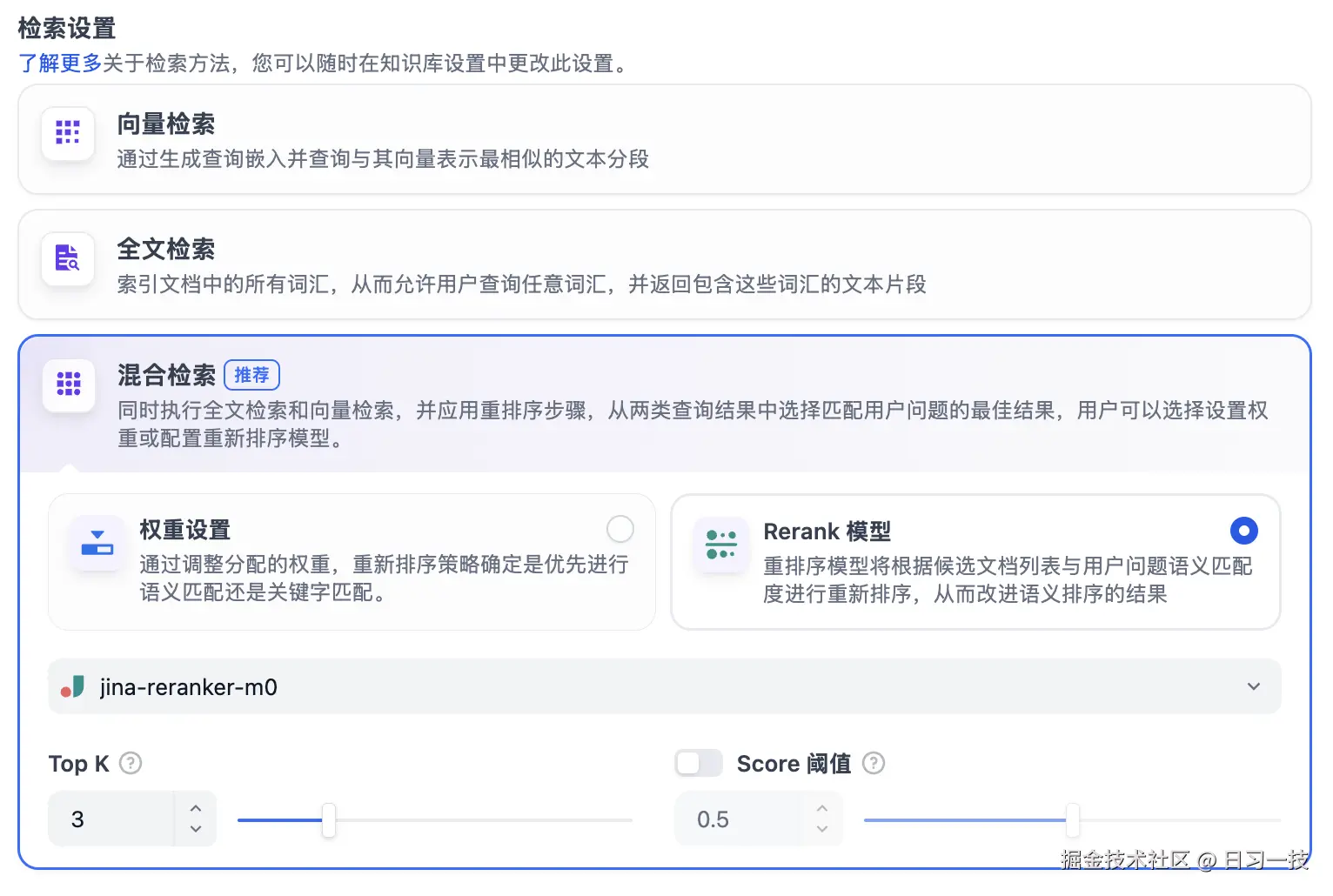Open the Score 阈值 help tooltip icon

point(874,763)
